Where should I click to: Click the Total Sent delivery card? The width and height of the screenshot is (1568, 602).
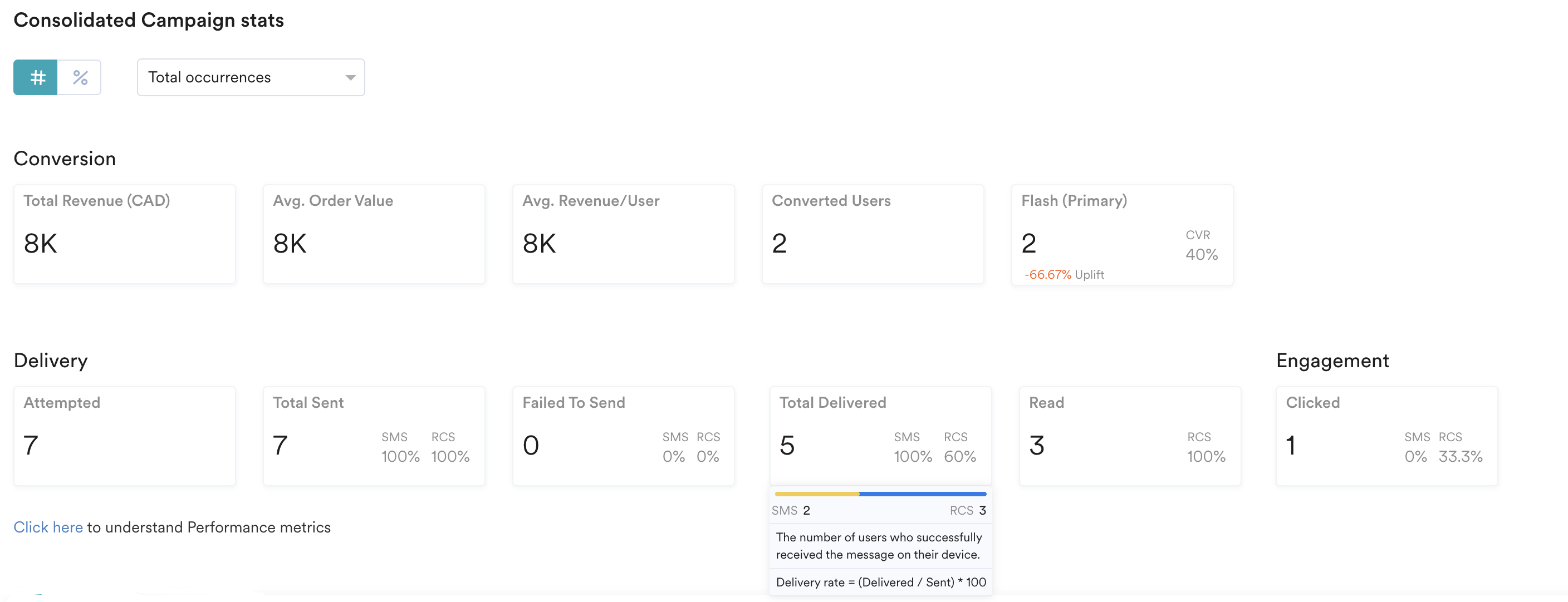[374, 436]
